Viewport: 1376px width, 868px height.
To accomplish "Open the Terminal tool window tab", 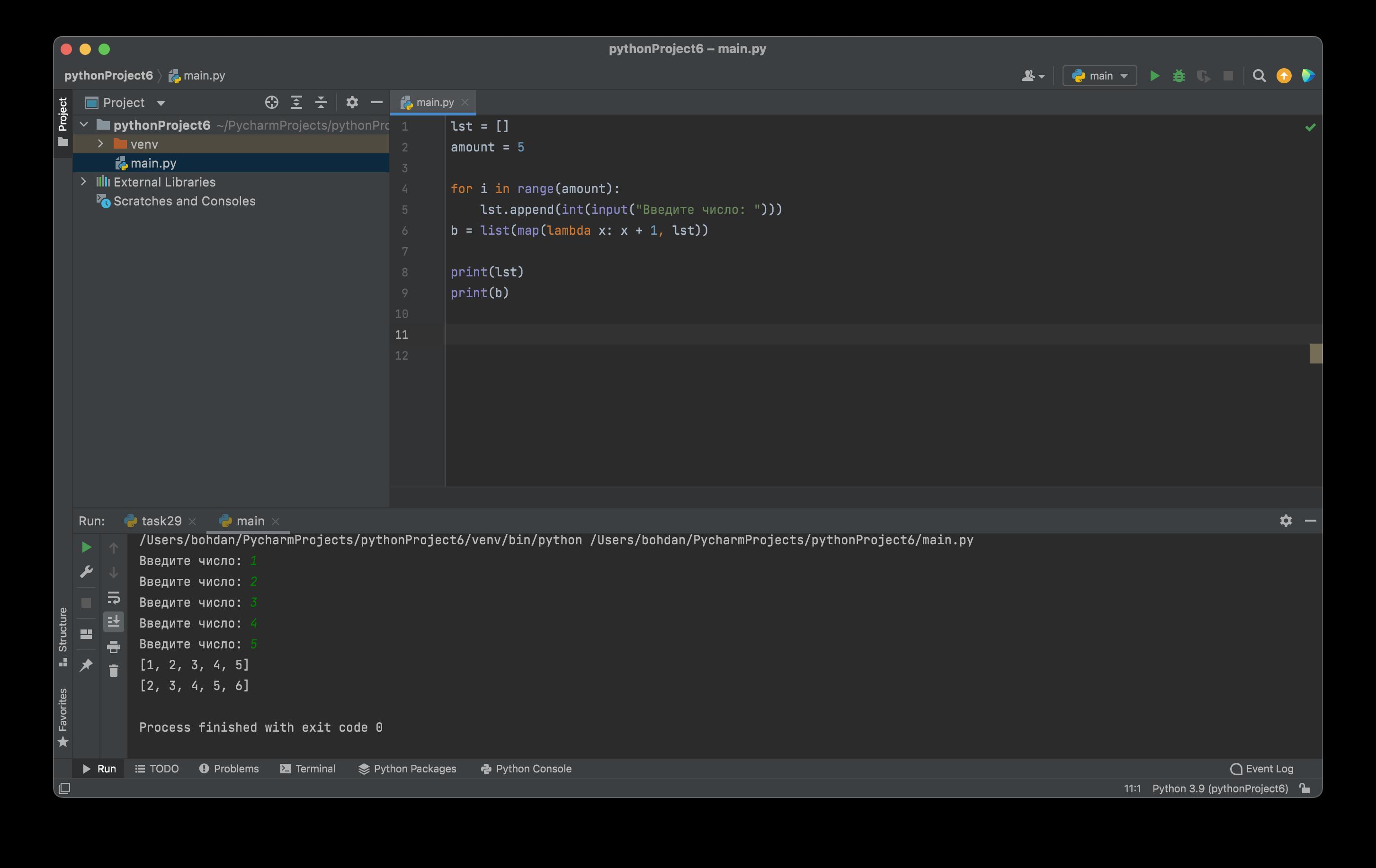I will (309, 769).
